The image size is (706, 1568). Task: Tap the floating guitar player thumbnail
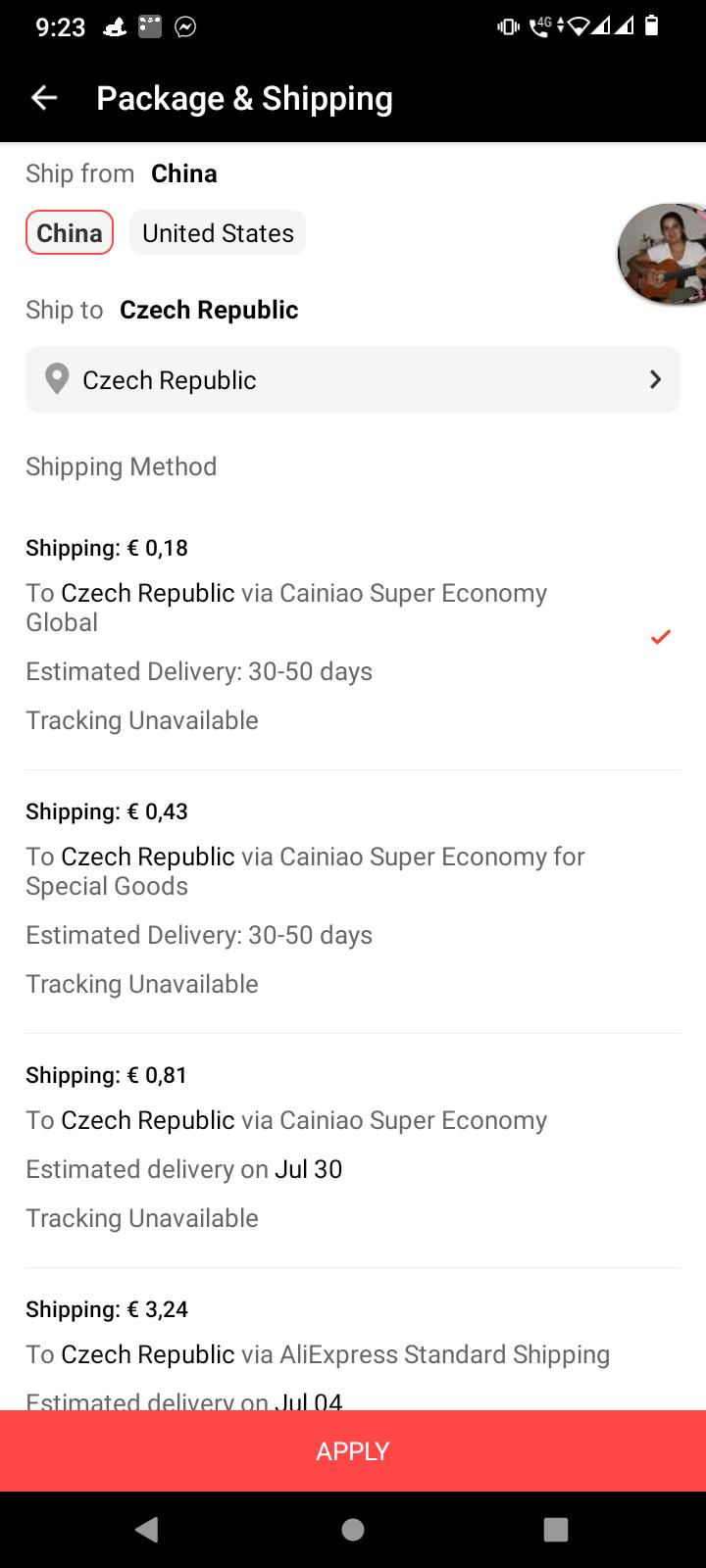pos(664,254)
